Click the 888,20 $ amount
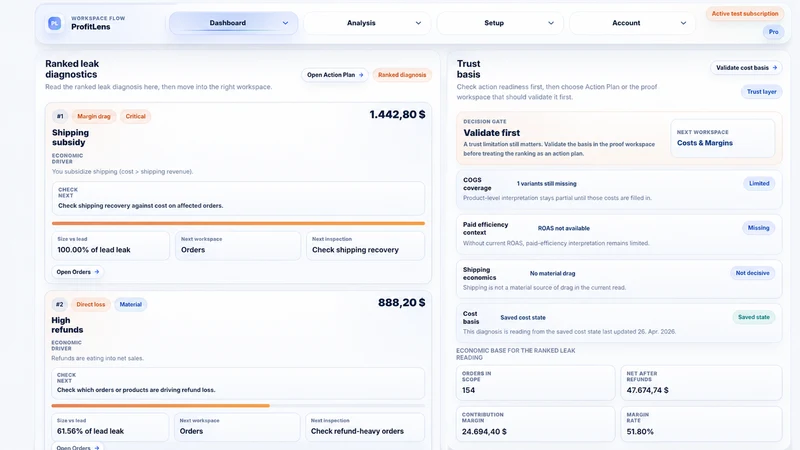The image size is (800, 450). pyautogui.click(x=402, y=303)
